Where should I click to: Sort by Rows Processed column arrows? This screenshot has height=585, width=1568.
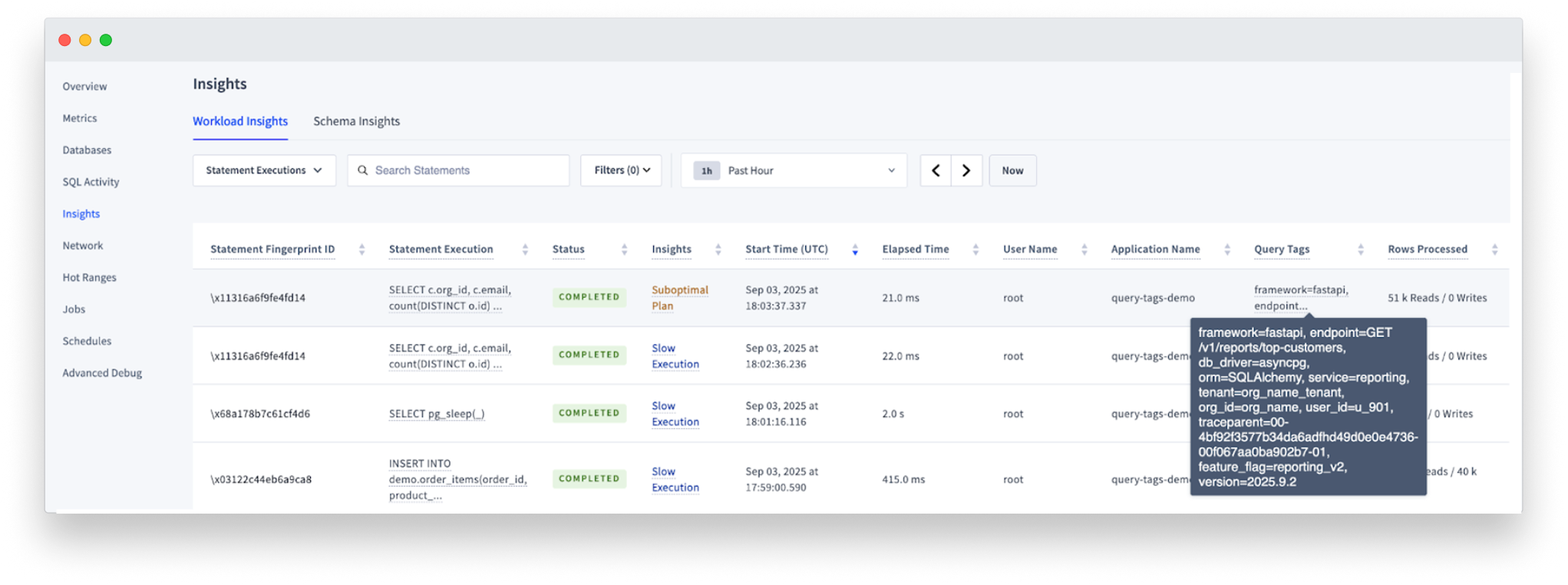coord(1494,250)
